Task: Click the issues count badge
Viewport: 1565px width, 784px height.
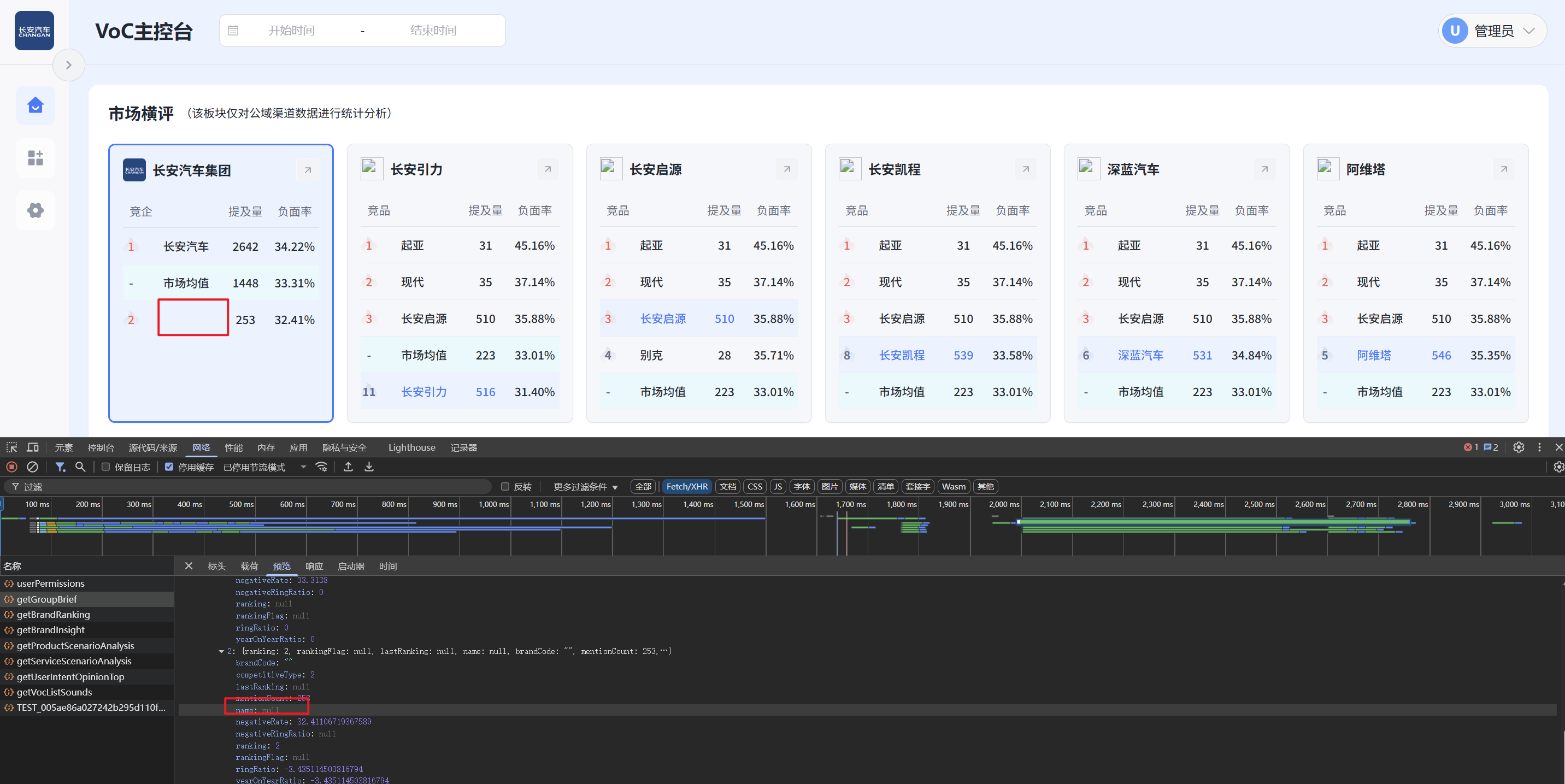Action: pos(1491,447)
